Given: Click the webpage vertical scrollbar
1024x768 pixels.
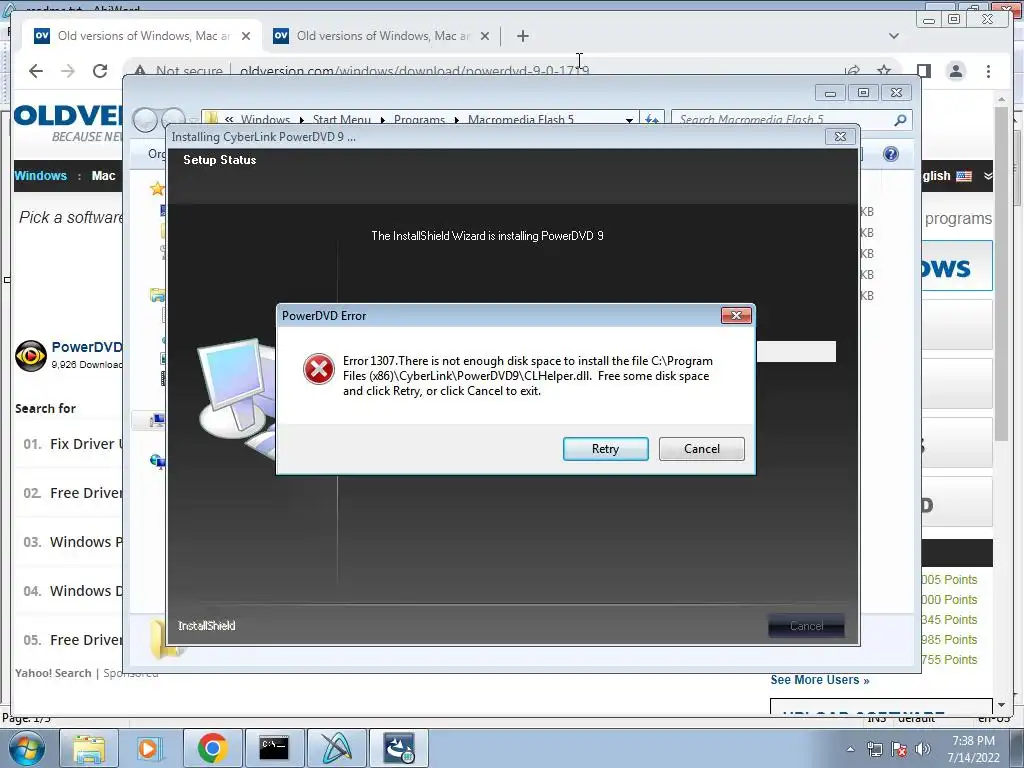Looking at the screenshot, I should [1001, 274].
